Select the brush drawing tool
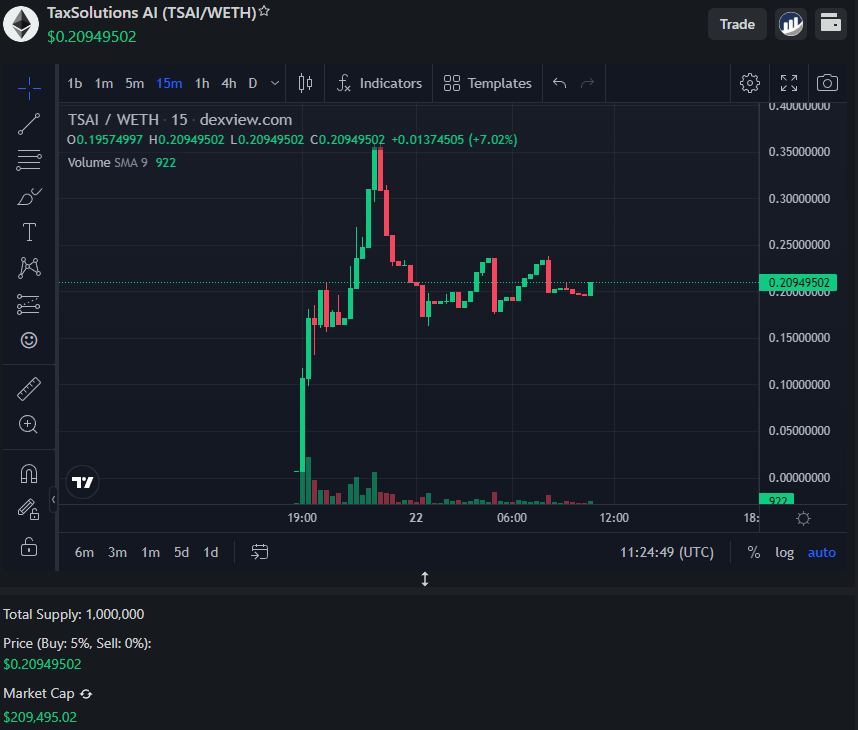This screenshot has width=858, height=730. point(29,196)
